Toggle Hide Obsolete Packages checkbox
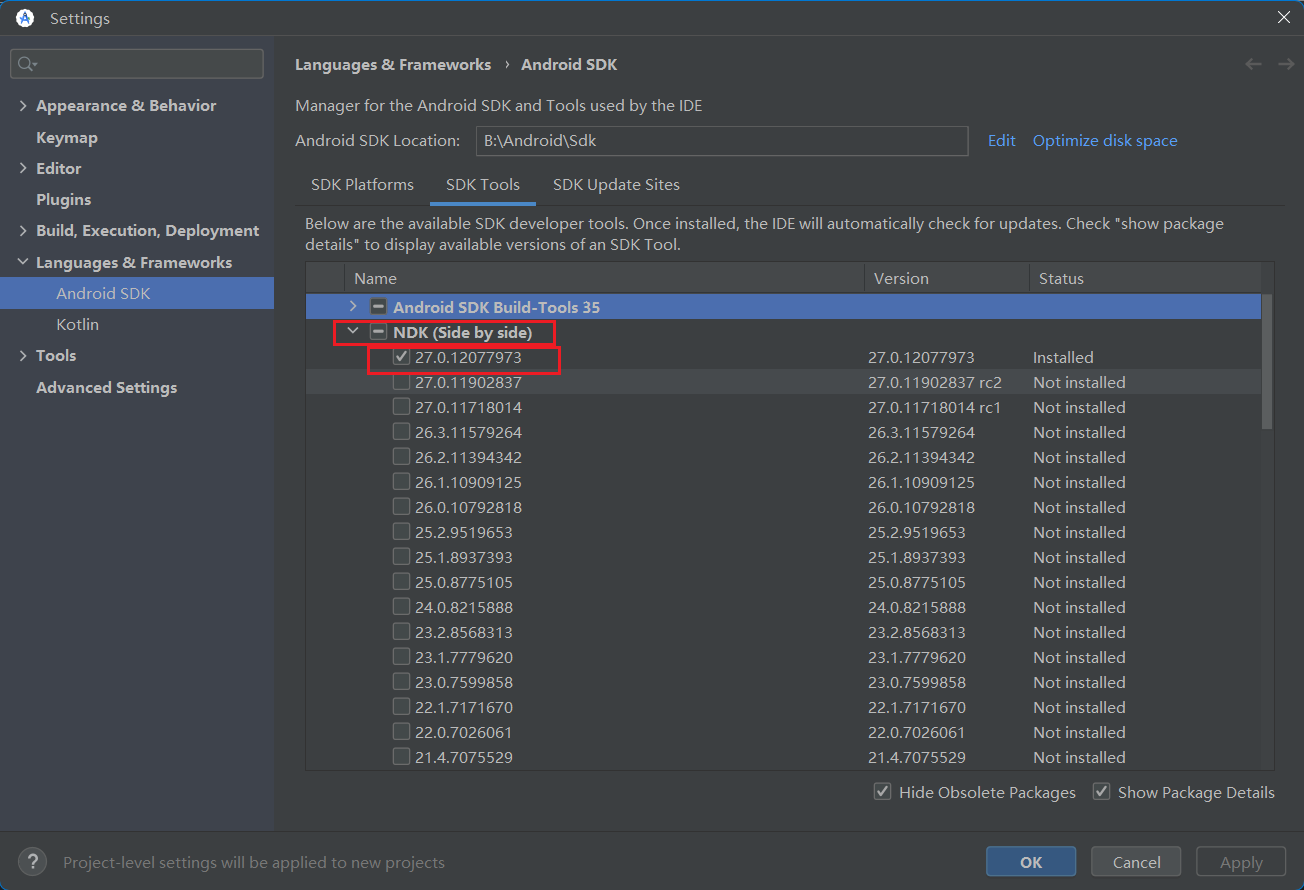This screenshot has height=890, width=1304. click(882, 792)
